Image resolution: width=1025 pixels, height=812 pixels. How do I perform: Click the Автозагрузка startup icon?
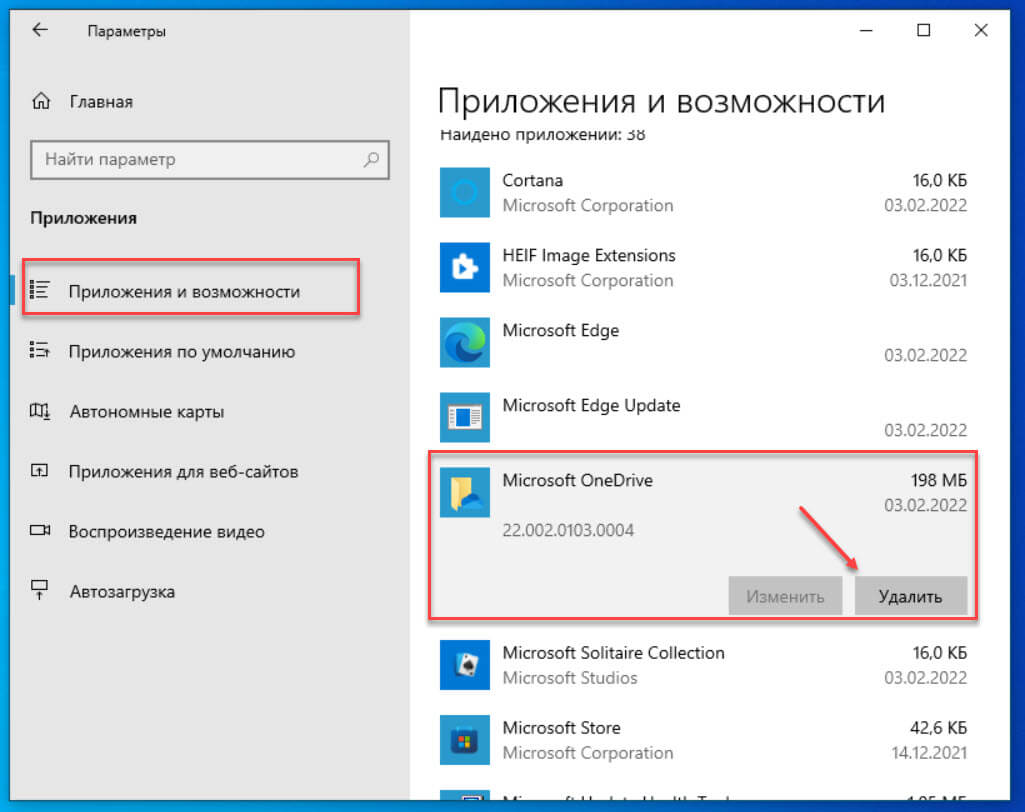40,590
